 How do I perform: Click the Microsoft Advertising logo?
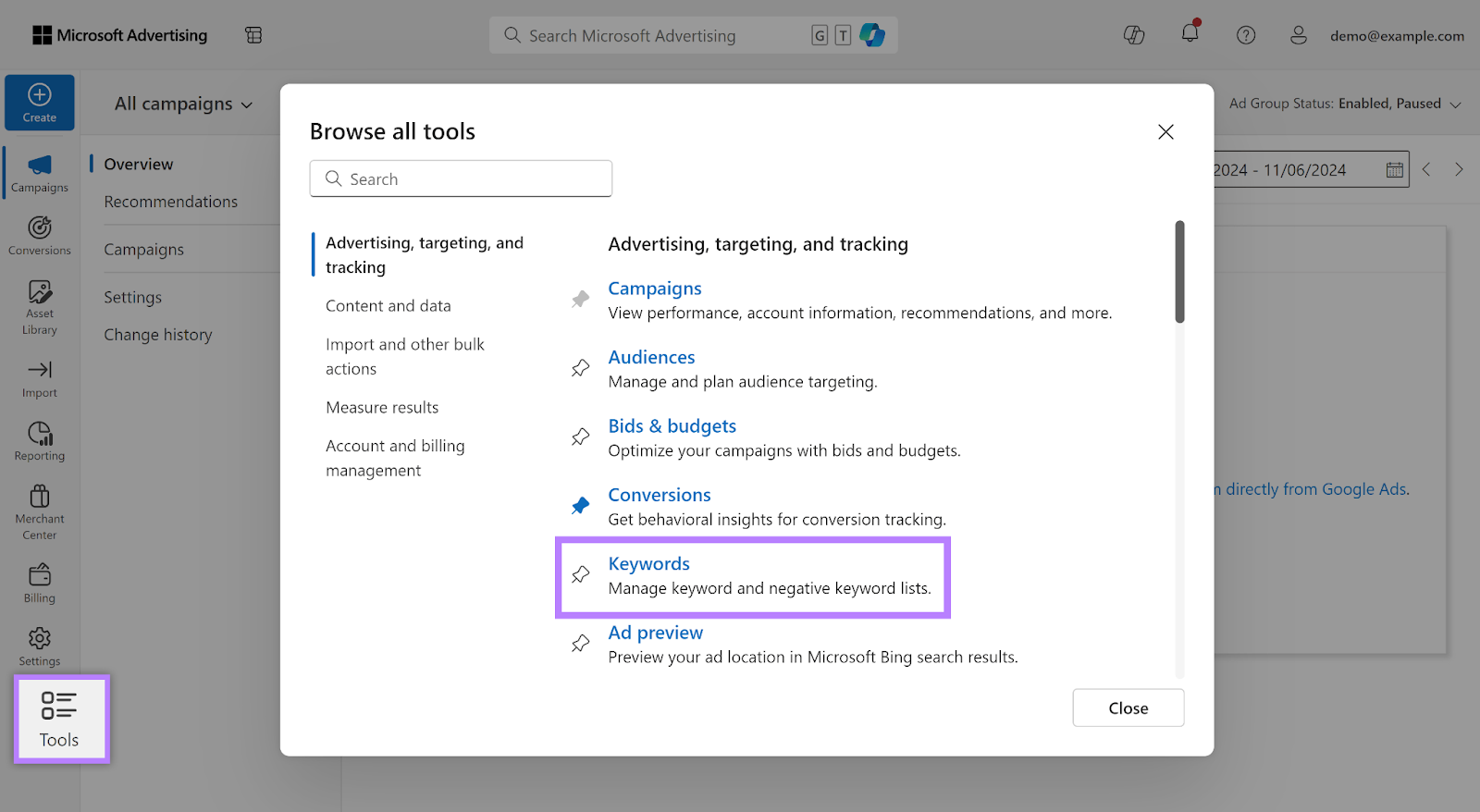pos(120,35)
